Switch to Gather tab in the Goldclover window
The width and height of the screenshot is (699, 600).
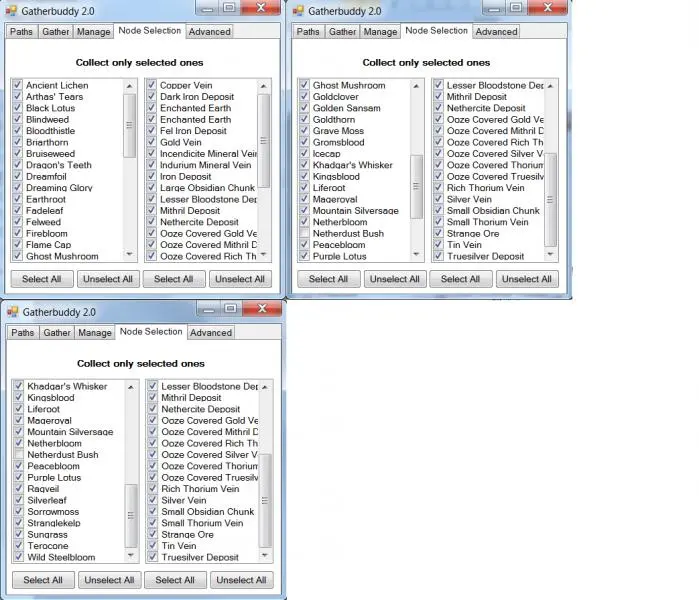[x=342, y=32]
